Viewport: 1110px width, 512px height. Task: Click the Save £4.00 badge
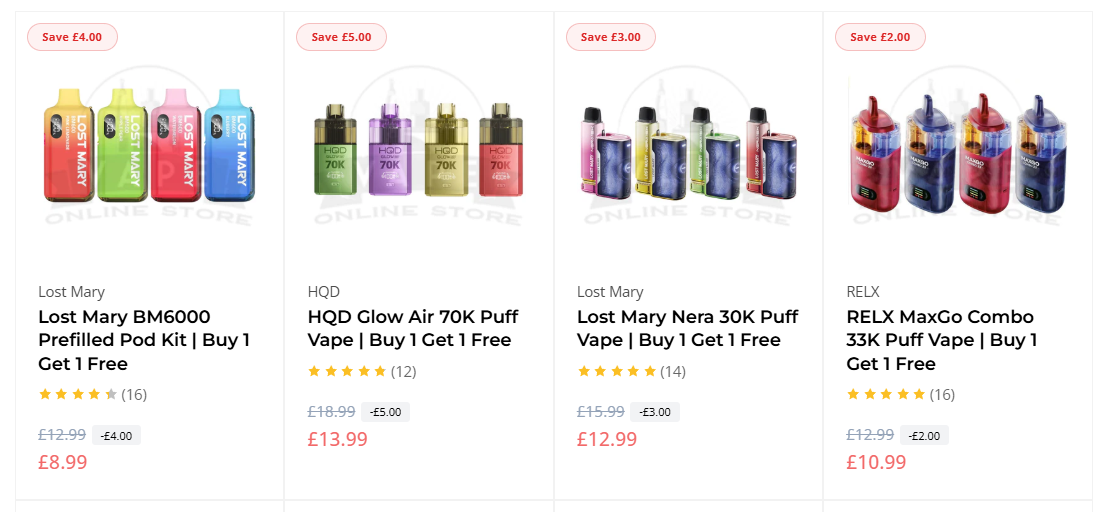pos(72,37)
